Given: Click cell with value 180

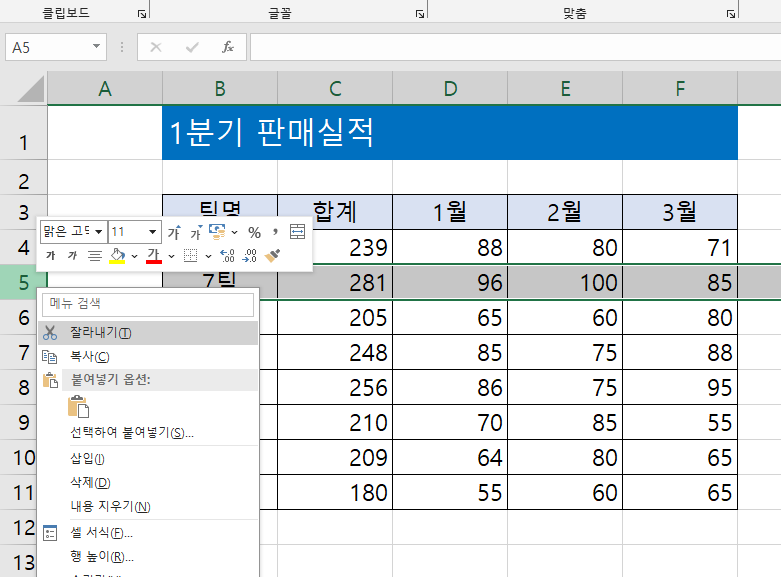Looking at the screenshot, I should point(335,492).
